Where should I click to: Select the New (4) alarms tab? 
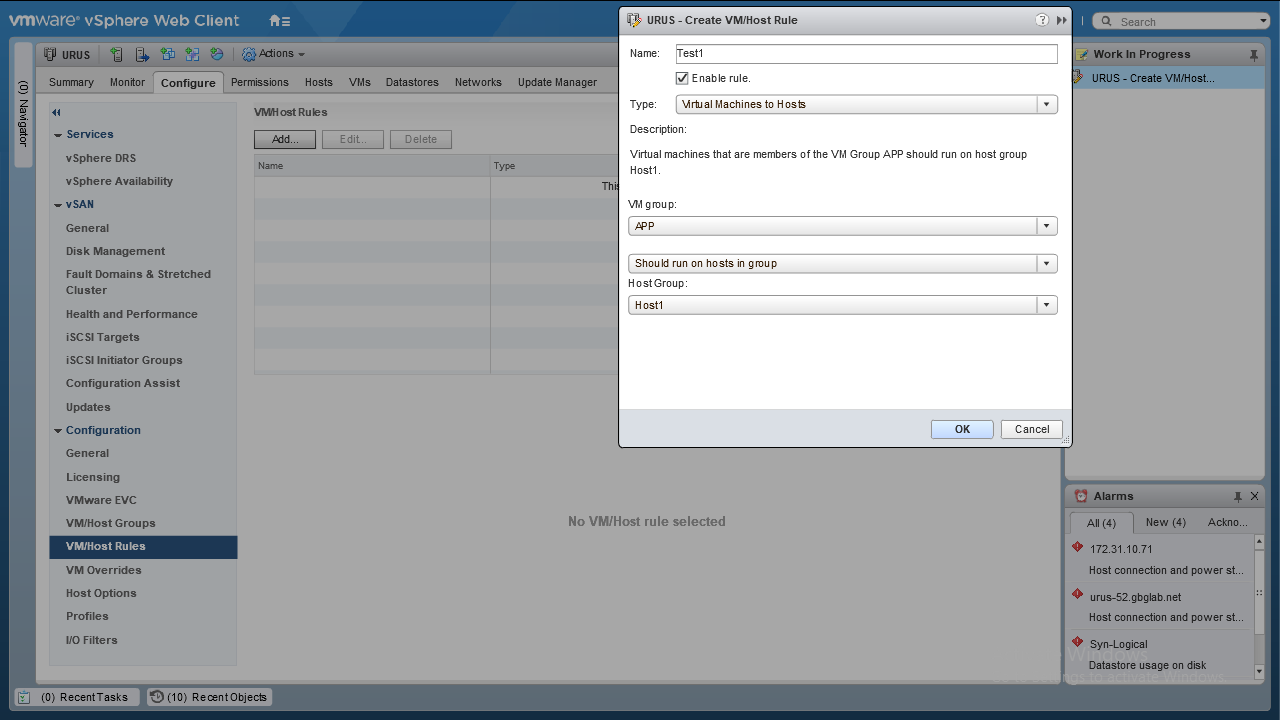click(1166, 522)
